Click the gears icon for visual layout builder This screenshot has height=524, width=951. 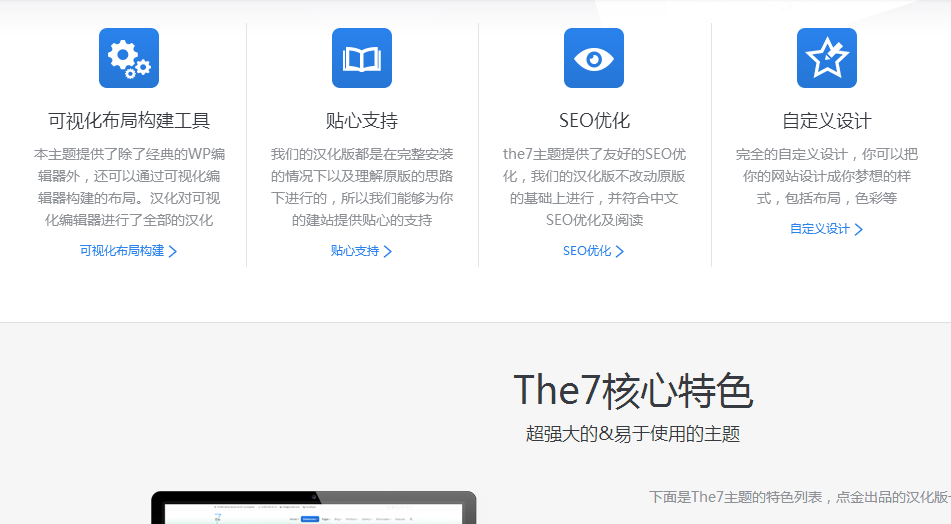click(129, 58)
